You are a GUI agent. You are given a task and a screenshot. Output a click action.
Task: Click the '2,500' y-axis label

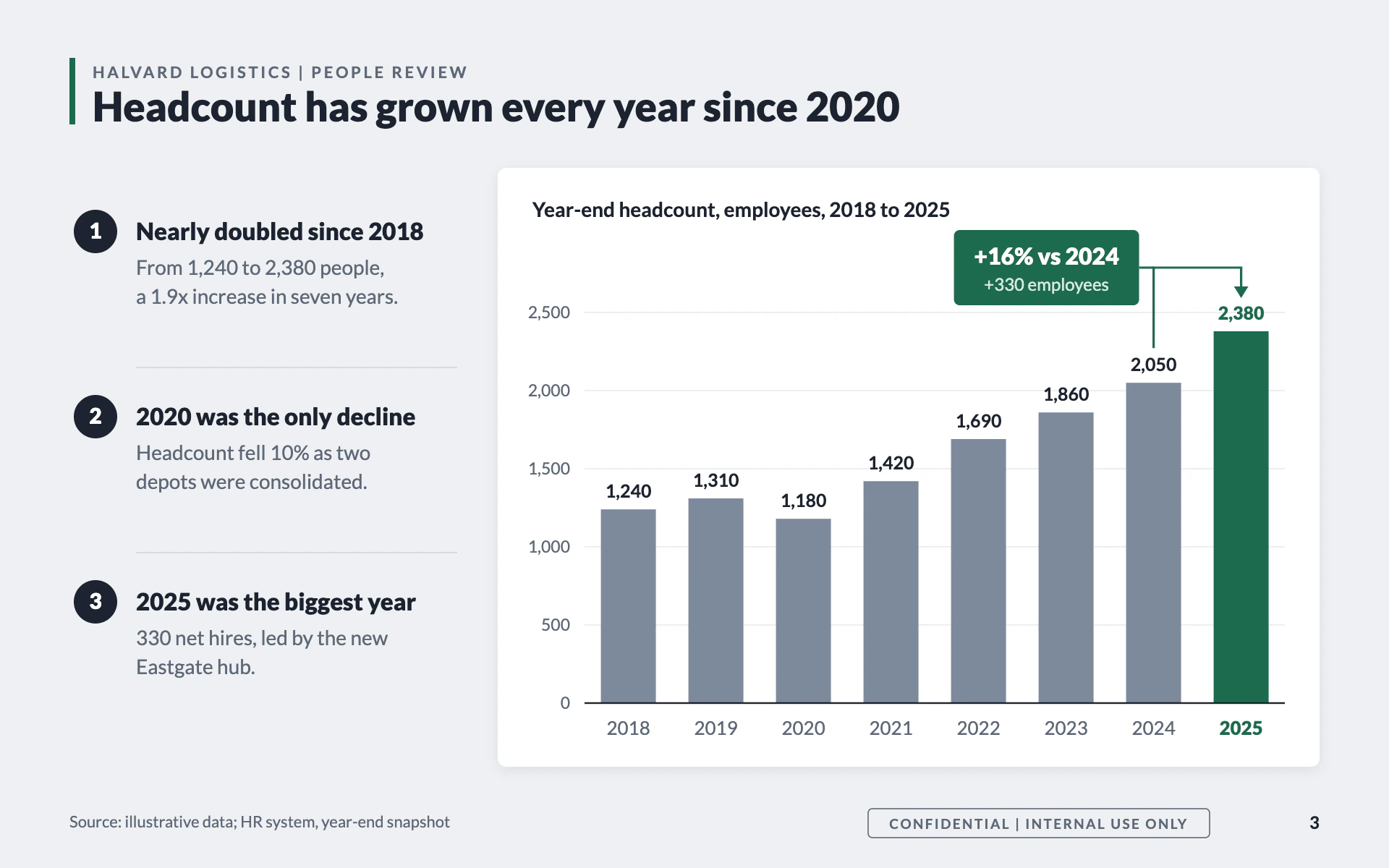549,312
